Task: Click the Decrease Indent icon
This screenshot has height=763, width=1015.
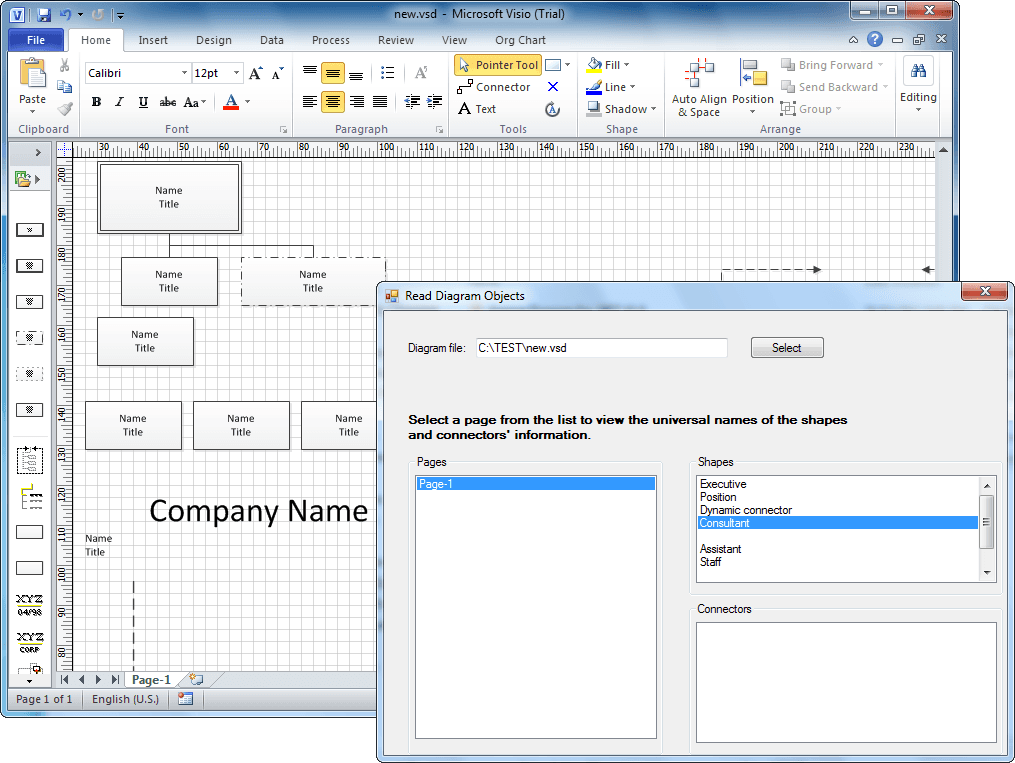Action: coord(412,102)
